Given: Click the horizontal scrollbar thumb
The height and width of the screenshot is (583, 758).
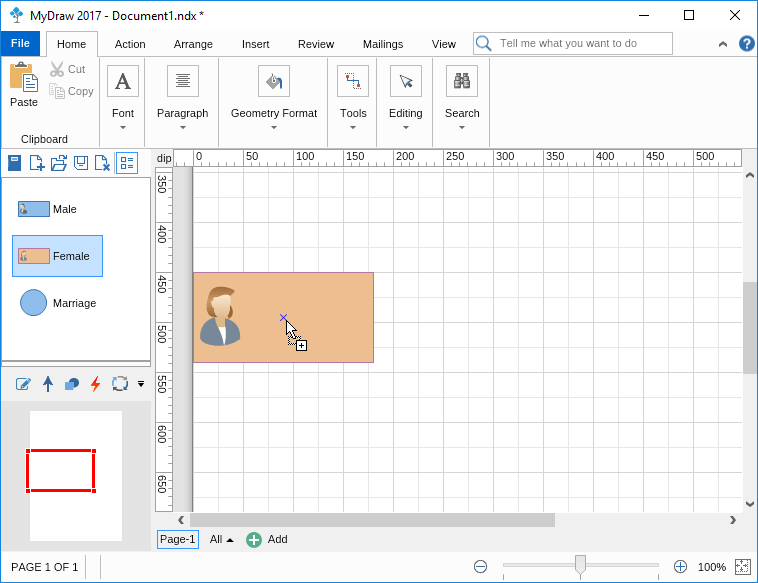Looking at the screenshot, I should pos(372,520).
